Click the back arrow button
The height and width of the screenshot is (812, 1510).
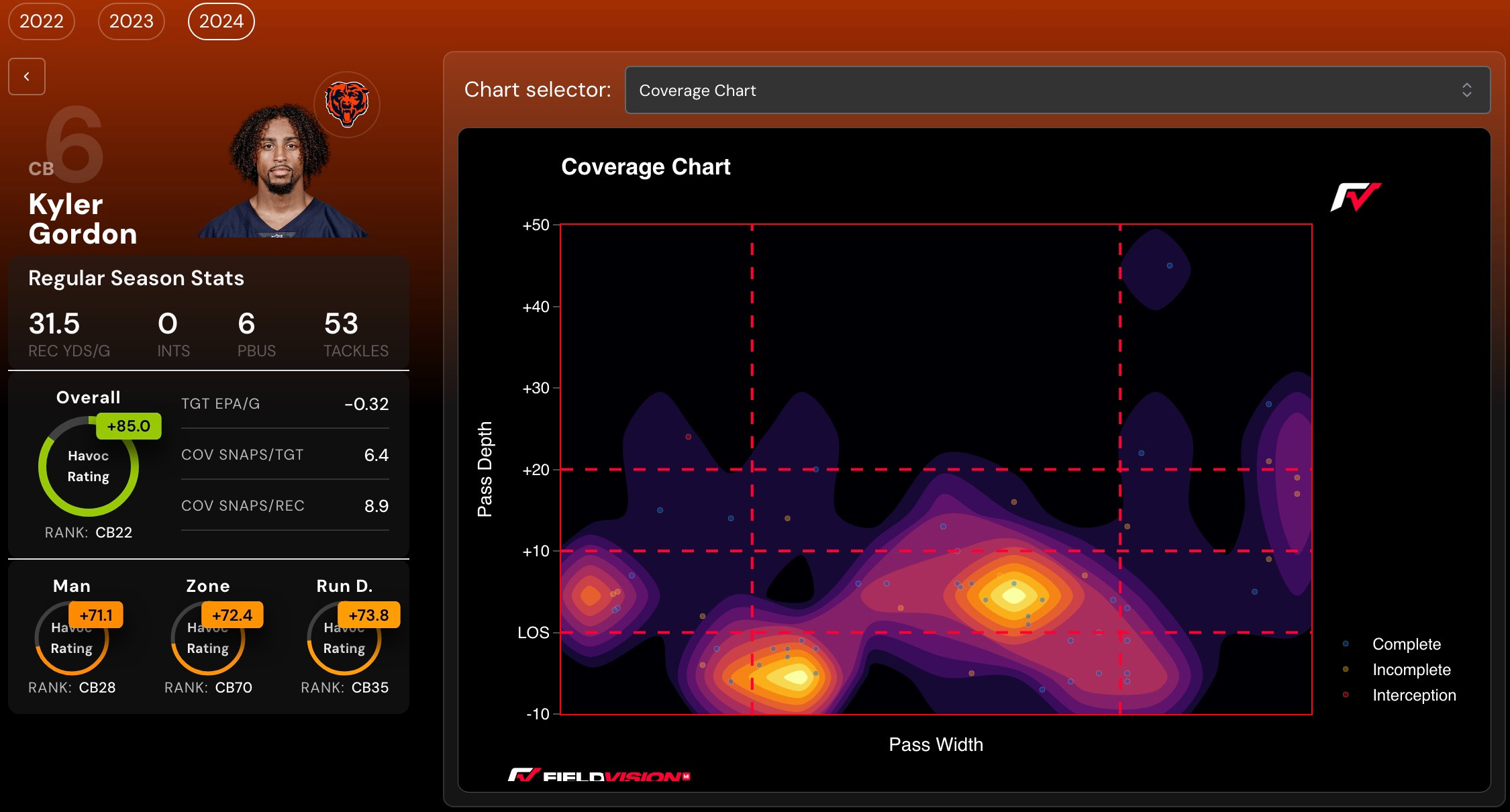27,77
